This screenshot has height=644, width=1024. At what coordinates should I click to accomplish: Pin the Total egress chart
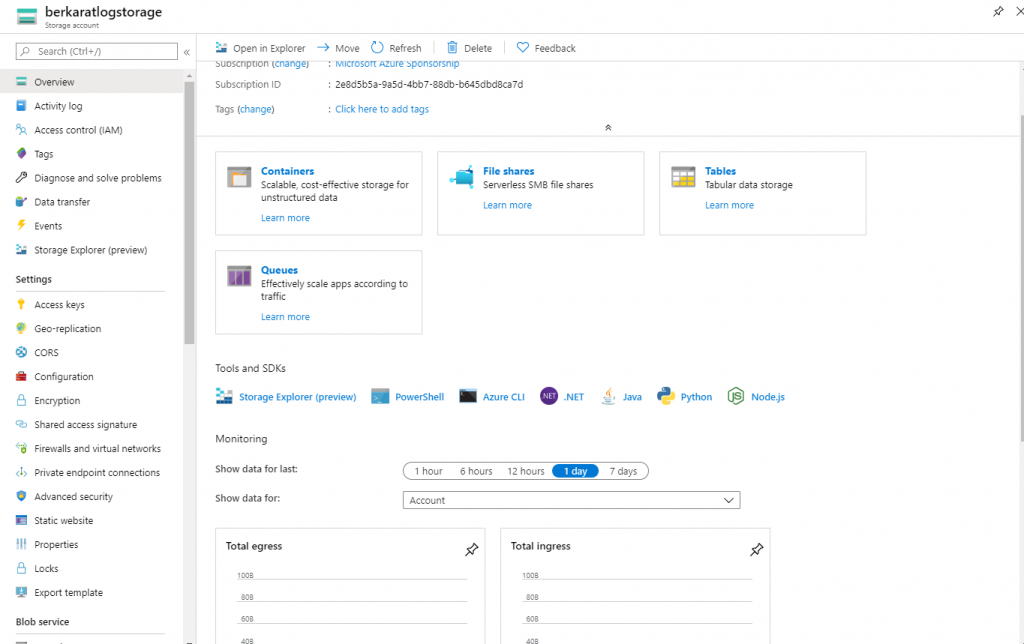click(x=472, y=550)
